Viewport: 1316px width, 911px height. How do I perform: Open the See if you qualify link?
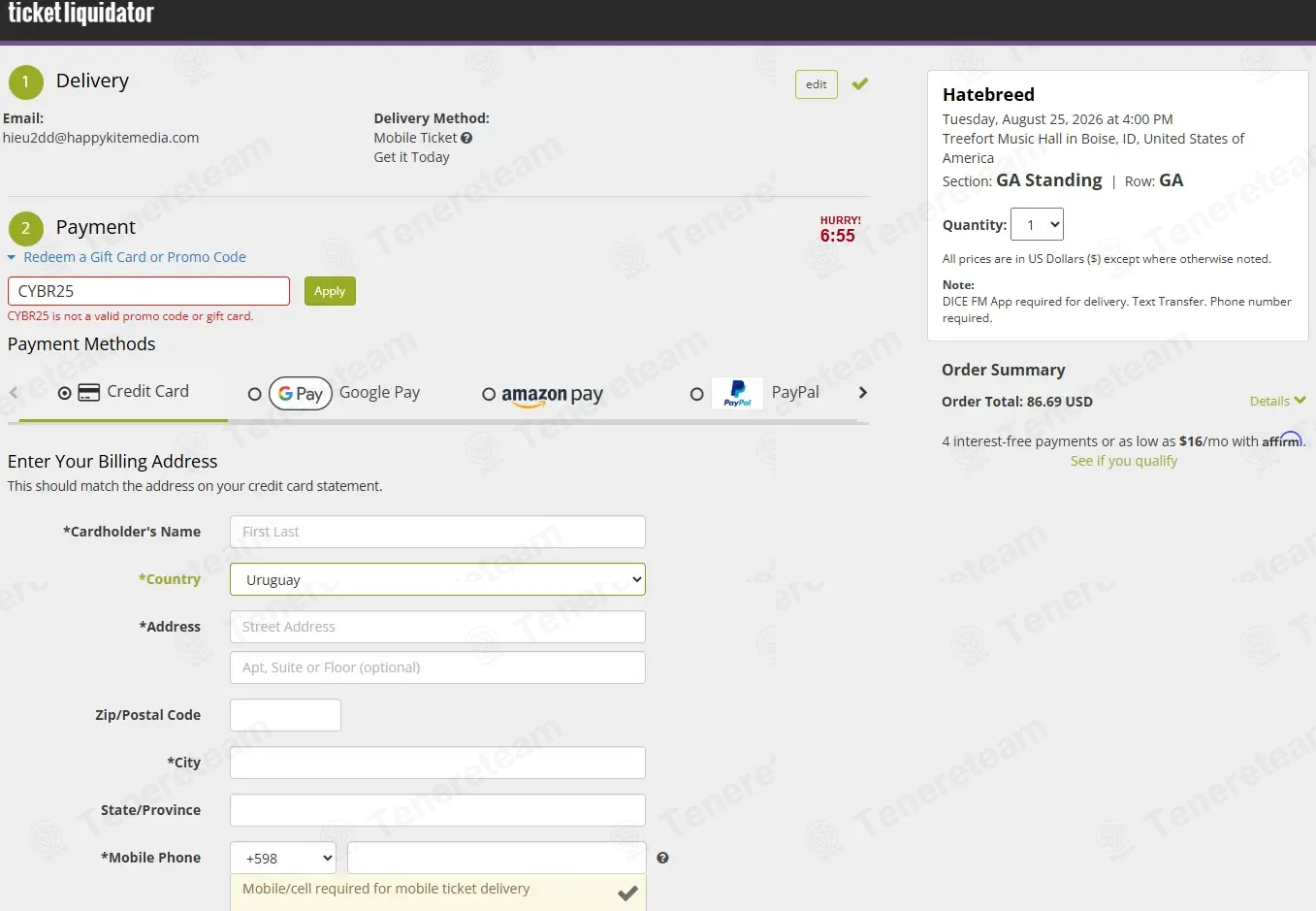click(1123, 461)
